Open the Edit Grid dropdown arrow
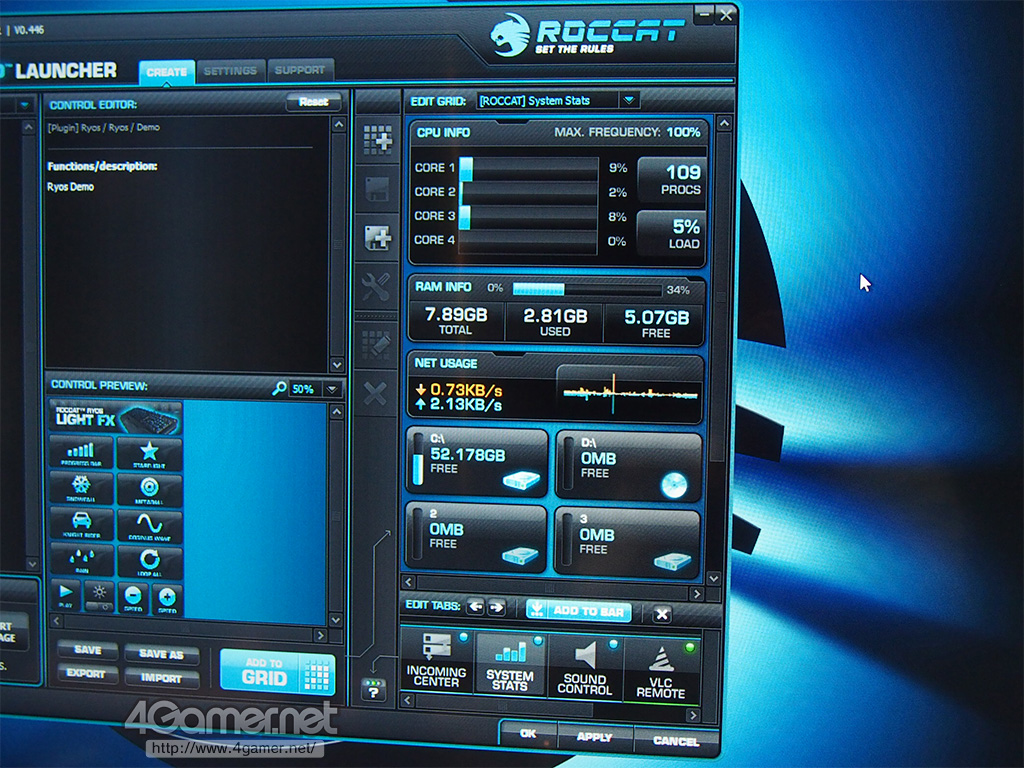The image size is (1024, 768). (629, 100)
